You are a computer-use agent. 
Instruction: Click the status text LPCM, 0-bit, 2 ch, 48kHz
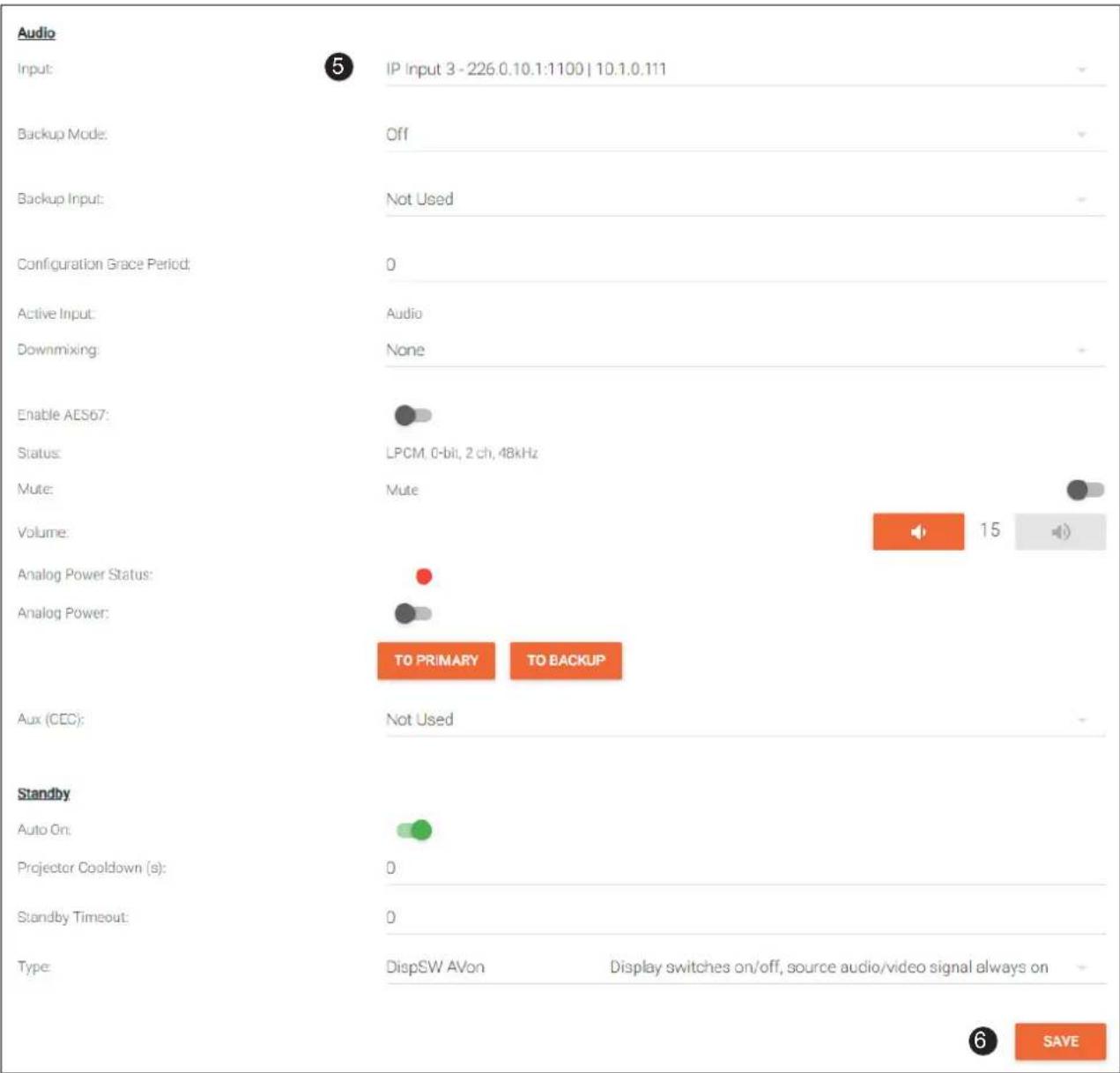pos(462,453)
